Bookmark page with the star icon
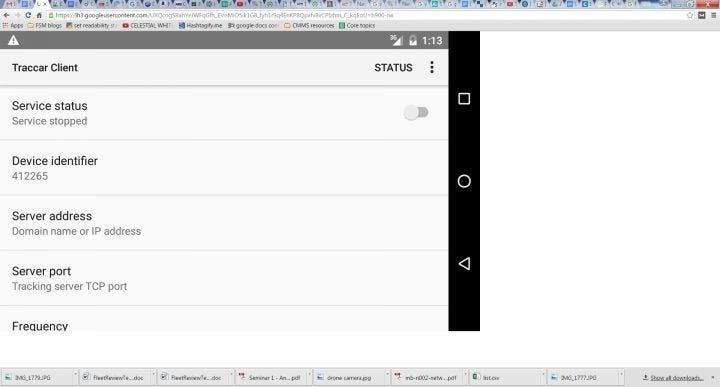The image size is (720, 387). pyautogui.click(x=690, y=15)
